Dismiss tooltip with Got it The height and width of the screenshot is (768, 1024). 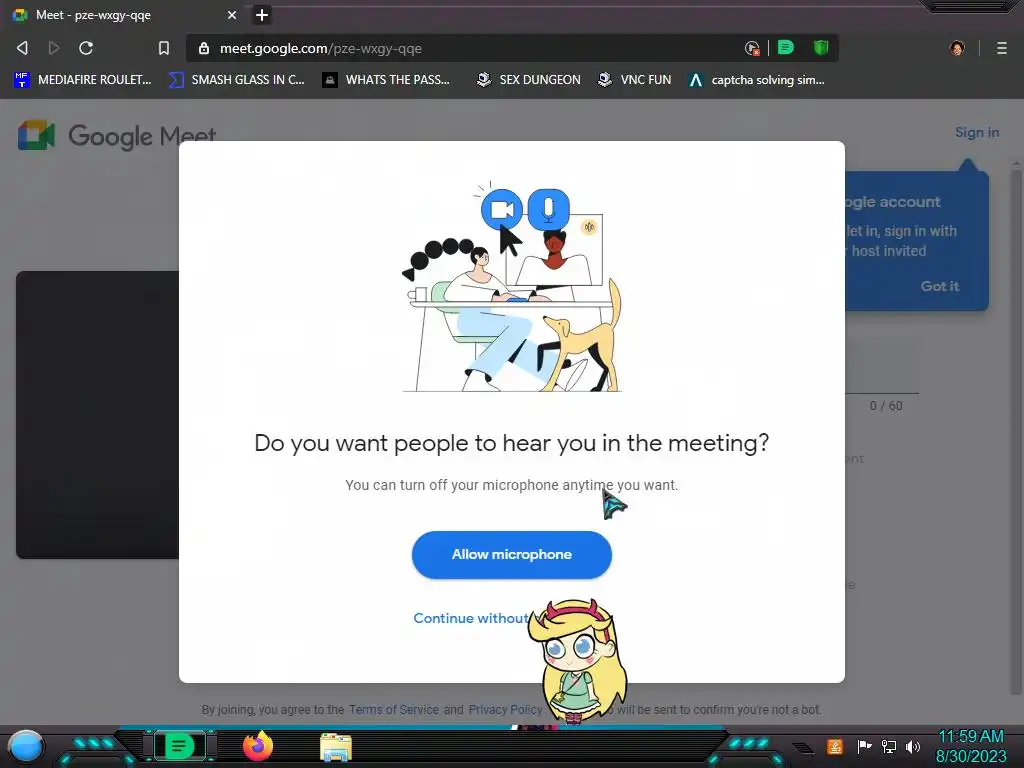pyautogui.click(x=939, y=286)
